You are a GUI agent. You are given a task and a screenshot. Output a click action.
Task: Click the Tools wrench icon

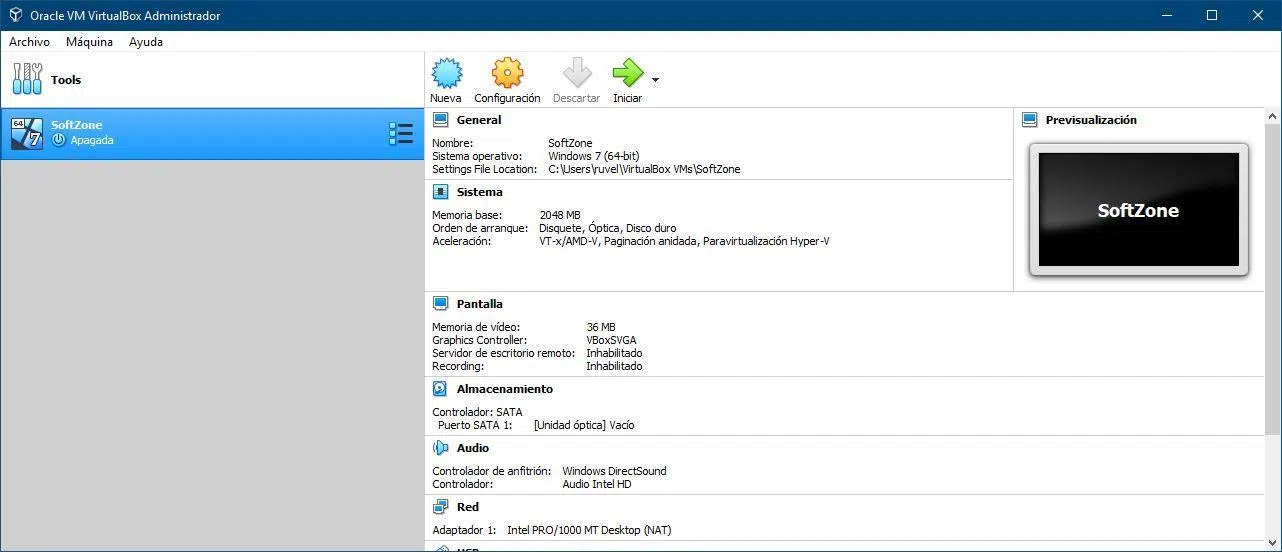tap(27, 79)
